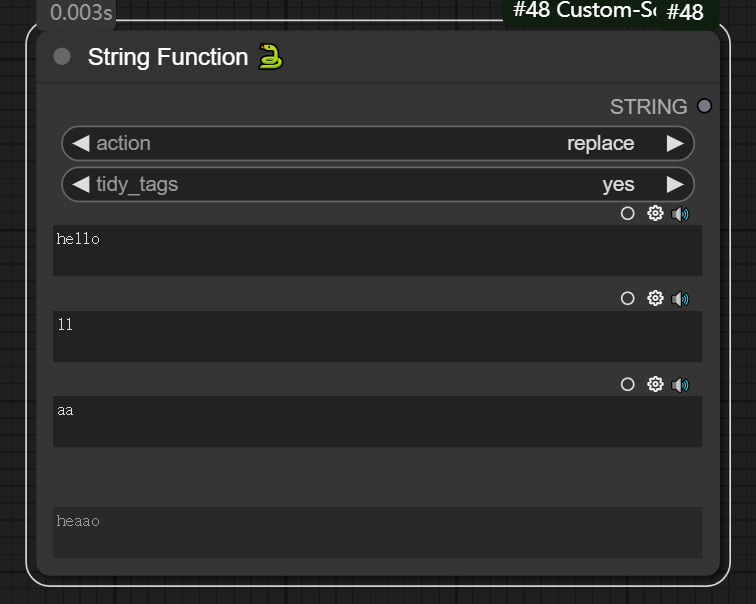Click the output text area showing heaao

(377, 532)
